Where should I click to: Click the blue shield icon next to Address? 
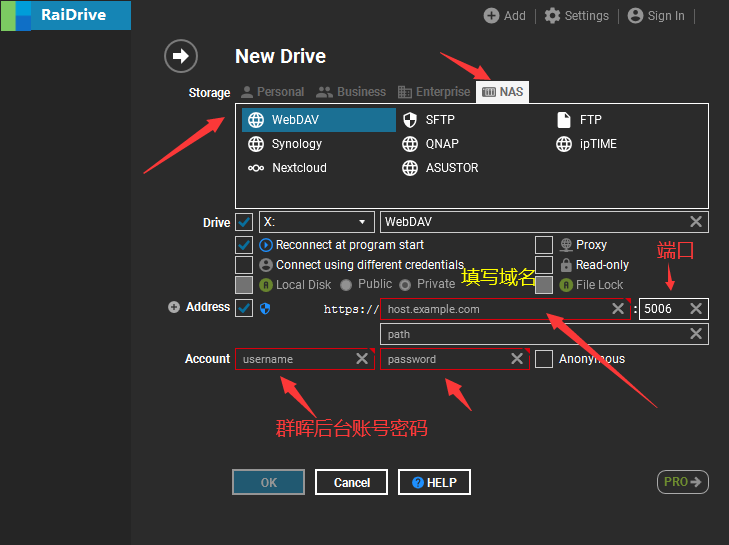pos(265,308)
